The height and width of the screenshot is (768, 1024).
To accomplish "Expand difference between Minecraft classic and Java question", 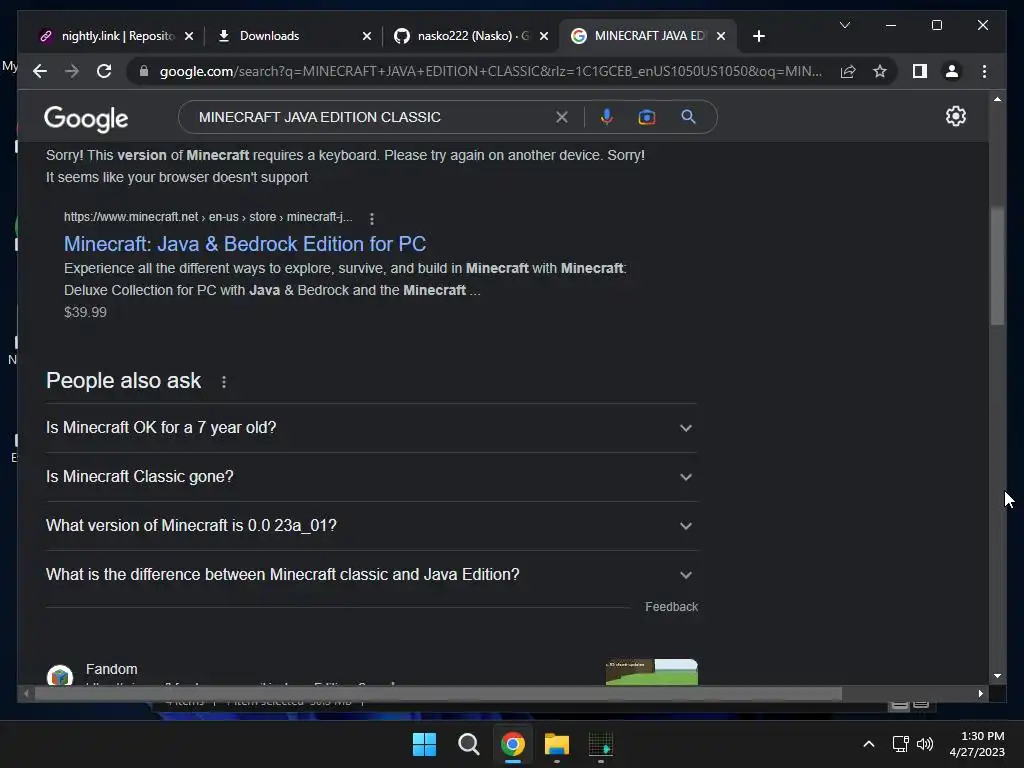I will (372, 575).
